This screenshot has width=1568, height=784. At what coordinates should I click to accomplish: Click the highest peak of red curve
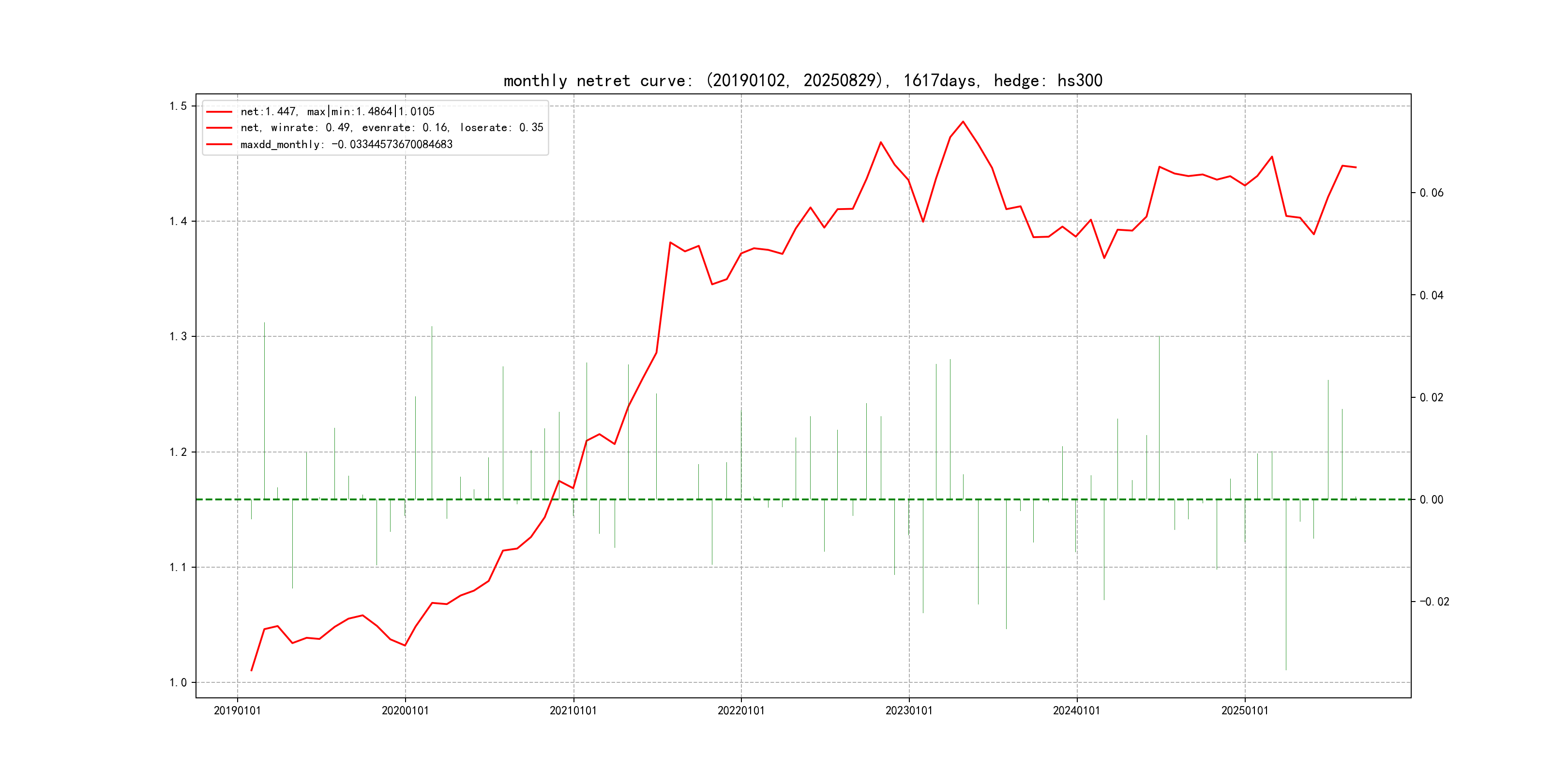tap(963, 122)
